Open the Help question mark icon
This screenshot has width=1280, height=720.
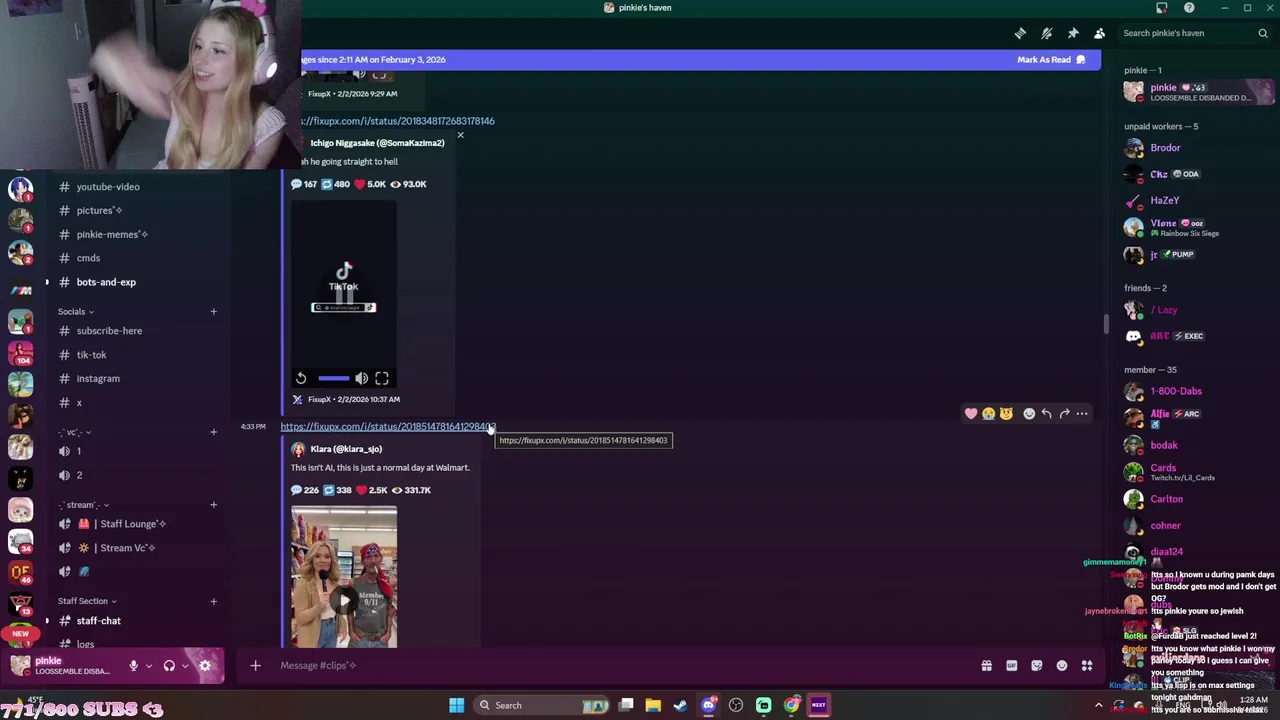(x=1189, y=8)
